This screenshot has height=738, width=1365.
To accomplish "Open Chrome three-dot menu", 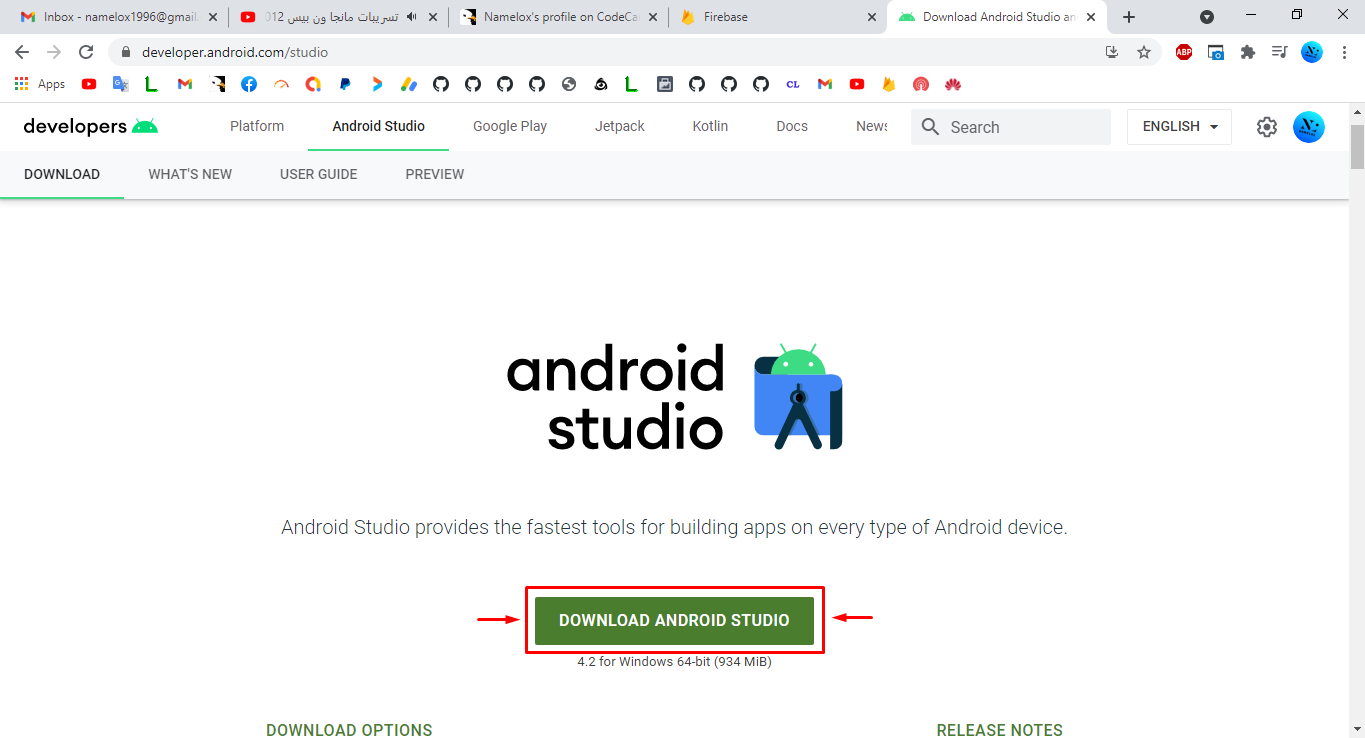I will (x=1344, y=52).
